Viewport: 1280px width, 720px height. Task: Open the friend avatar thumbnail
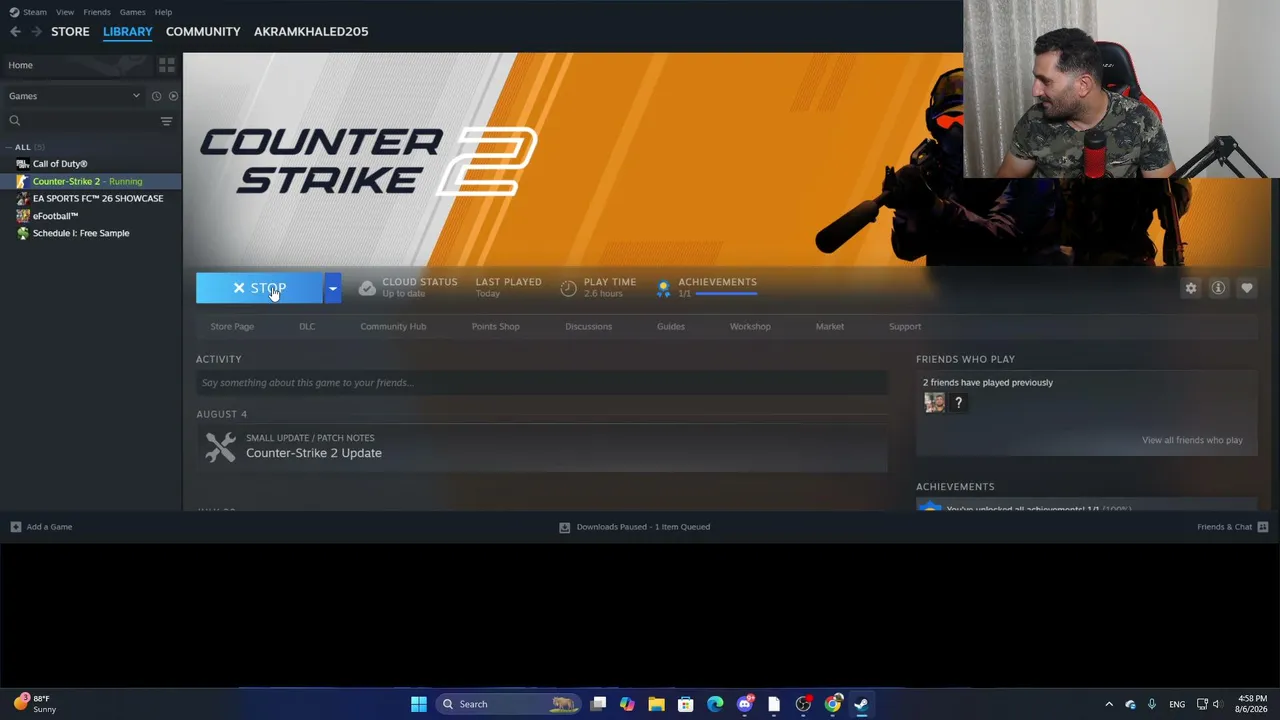pyautogui.click(x=934, y=403)
